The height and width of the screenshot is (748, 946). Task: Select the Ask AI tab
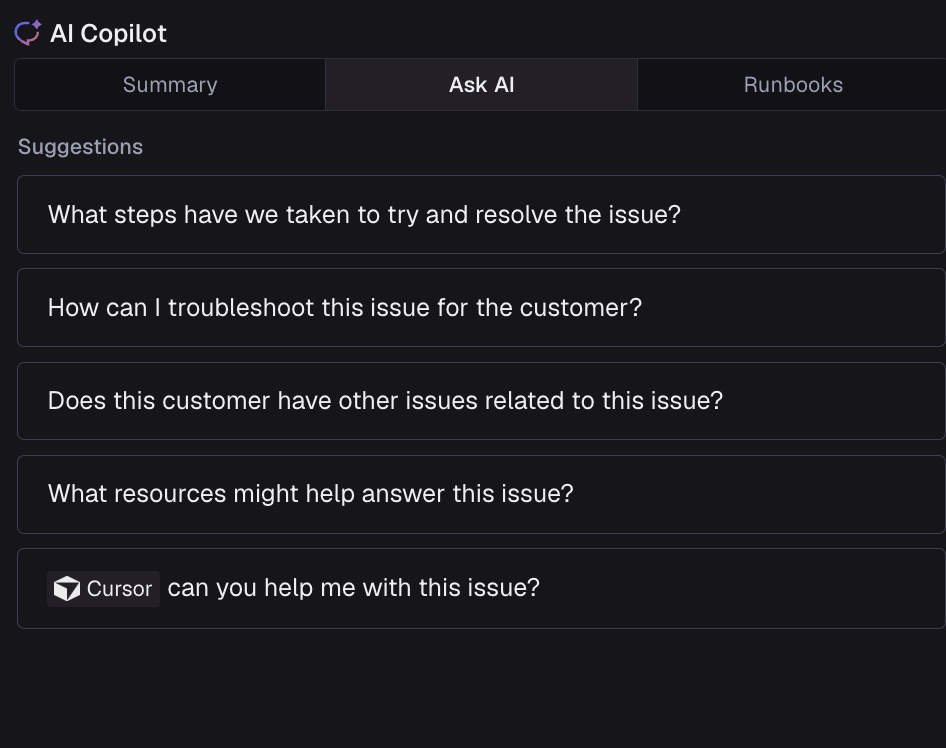pyautogui.click(x=481, y=85)
